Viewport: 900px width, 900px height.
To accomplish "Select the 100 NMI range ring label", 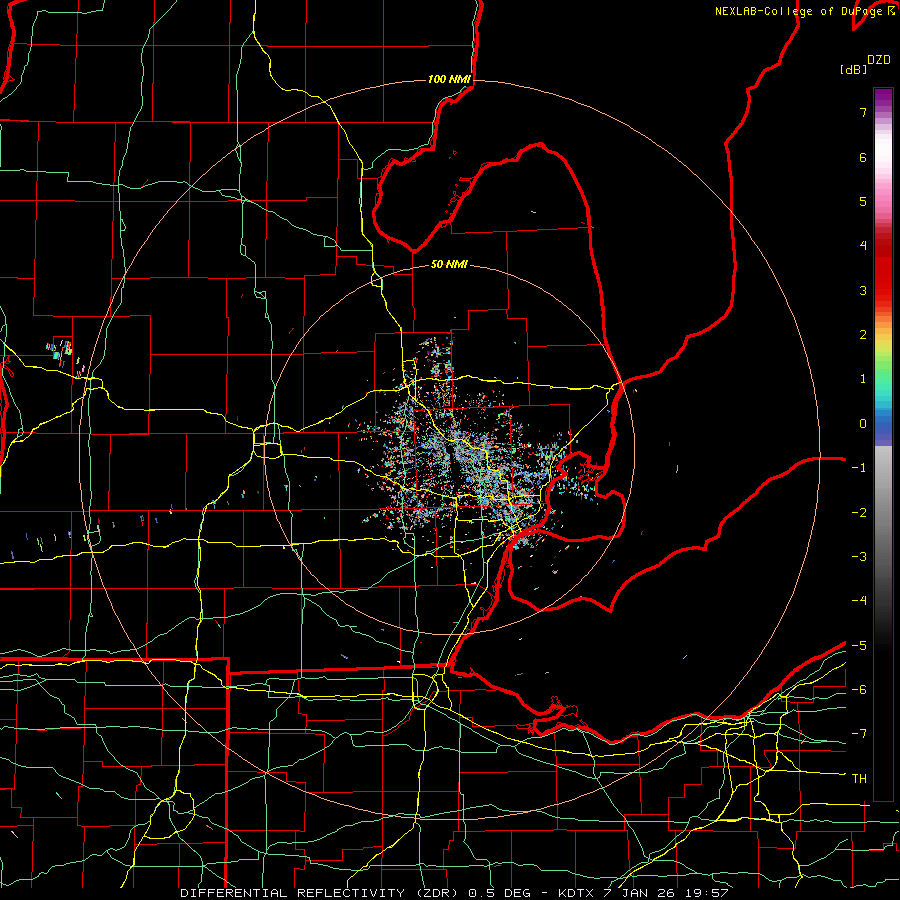I will [x=449, y=79].
